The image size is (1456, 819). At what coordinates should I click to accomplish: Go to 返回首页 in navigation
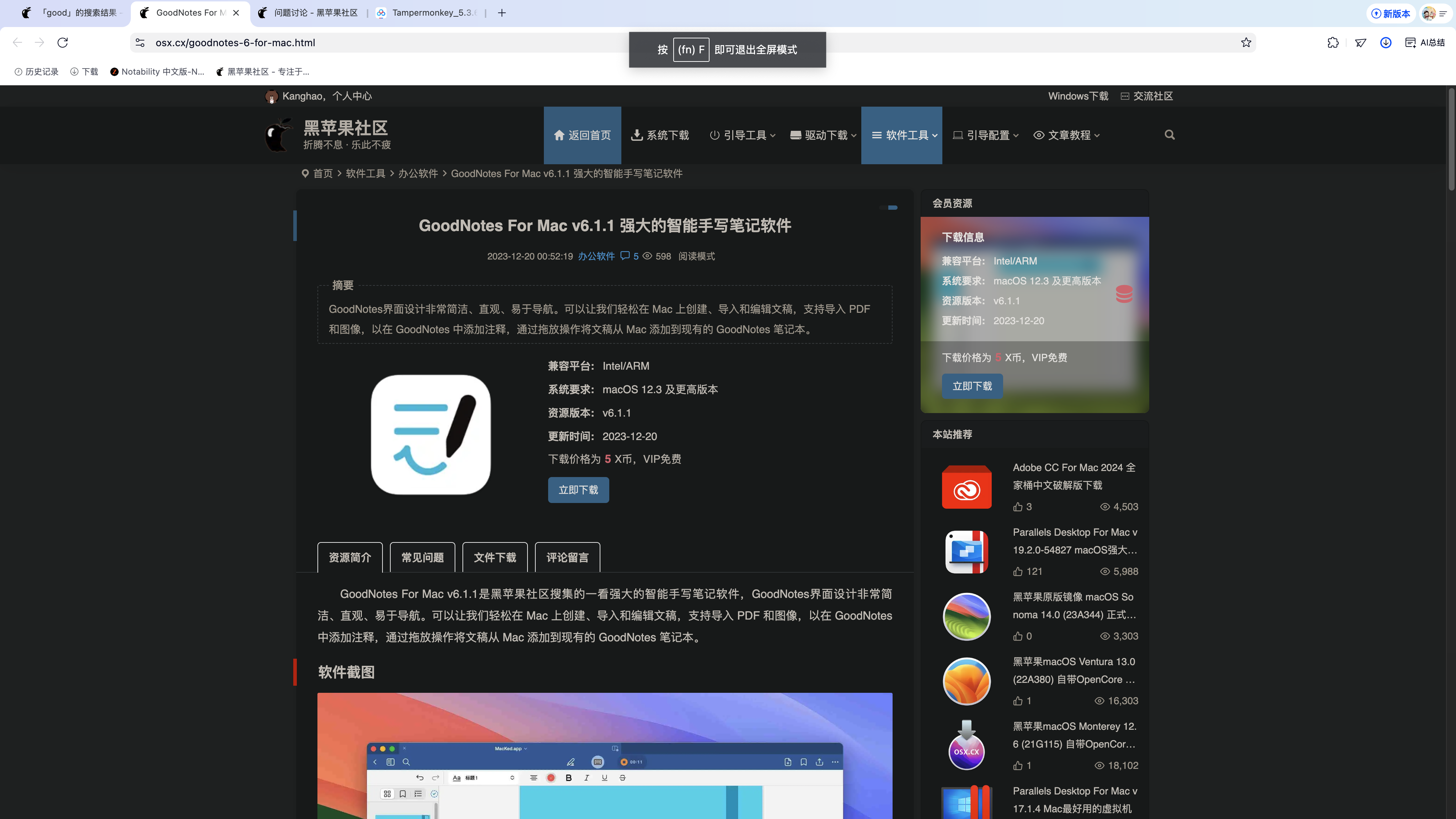coord(582,135)
